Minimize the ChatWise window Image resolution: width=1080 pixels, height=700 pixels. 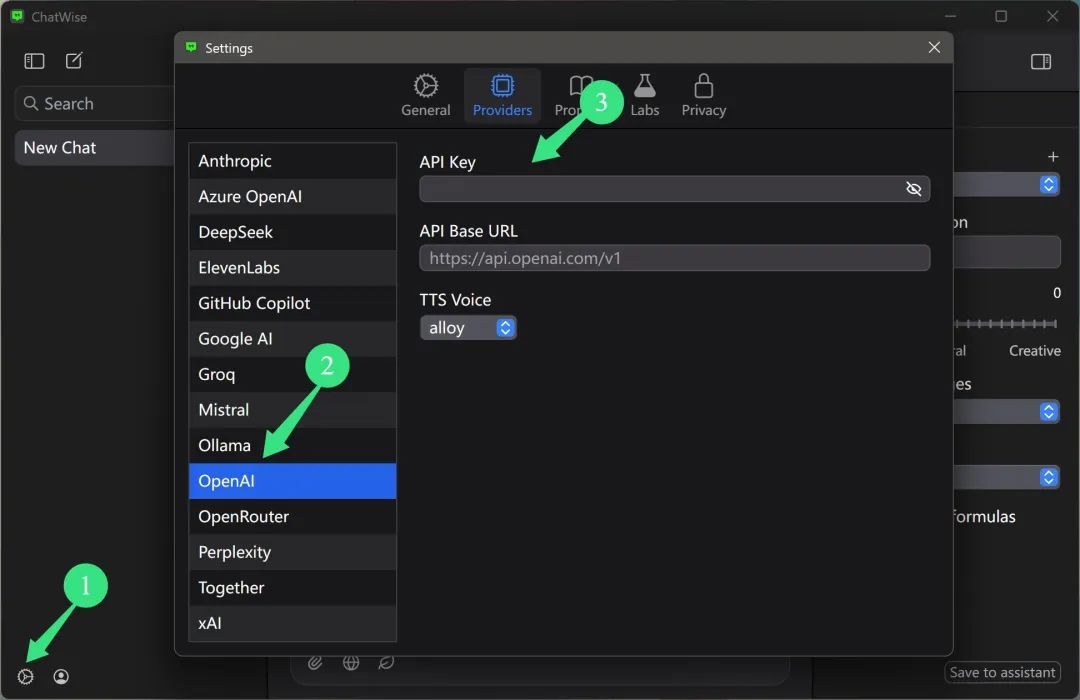click(x=951, y=16)
